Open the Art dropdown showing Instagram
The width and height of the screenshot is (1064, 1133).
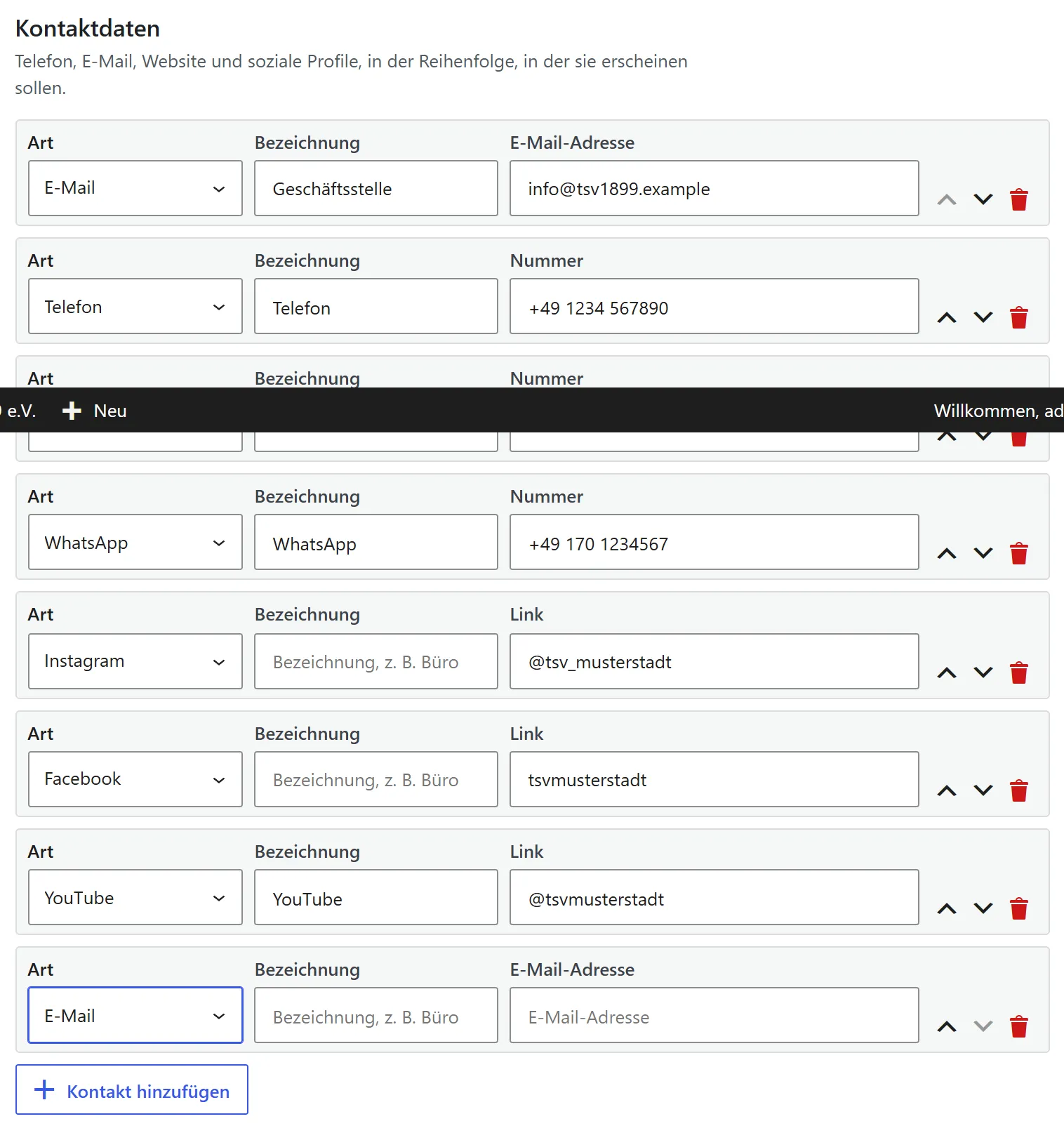[x=135, y=661]
